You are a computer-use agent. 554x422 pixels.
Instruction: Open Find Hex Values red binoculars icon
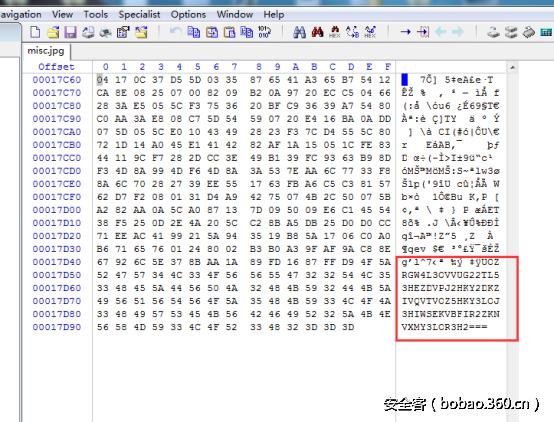[x=317, y=32]
